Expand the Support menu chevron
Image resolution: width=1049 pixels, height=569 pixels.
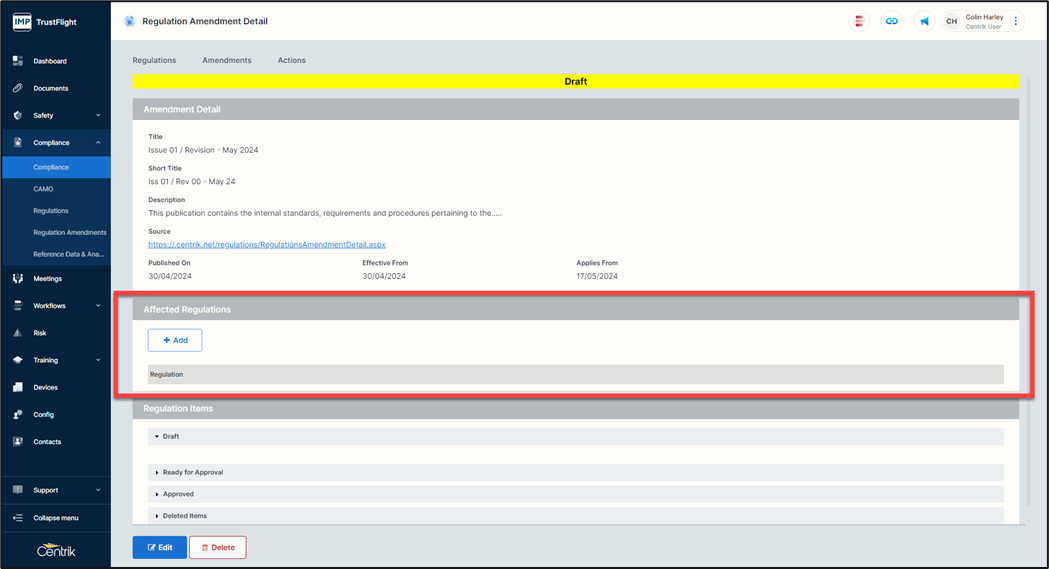tap(98, 490)
